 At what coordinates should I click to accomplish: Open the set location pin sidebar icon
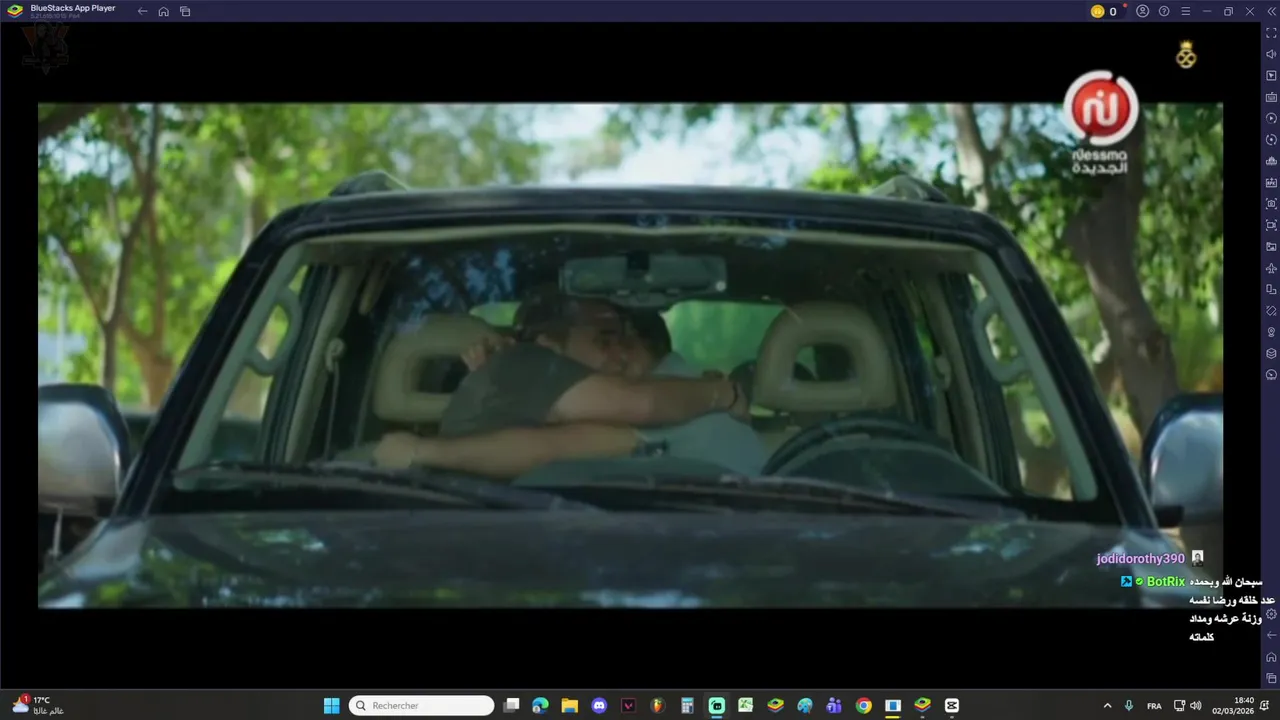tap(1271, 332)
